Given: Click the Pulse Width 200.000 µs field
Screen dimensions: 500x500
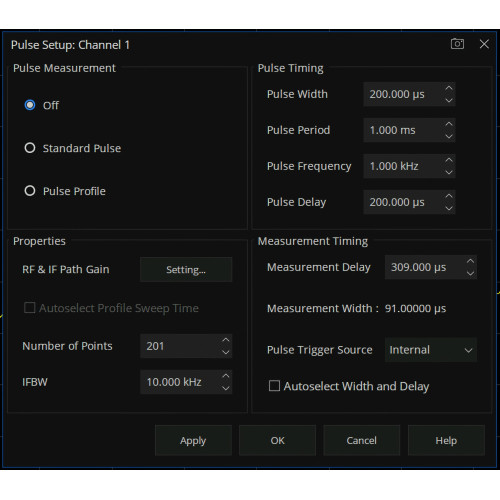Looking at the screenshot, I should (x=409, y=94).
